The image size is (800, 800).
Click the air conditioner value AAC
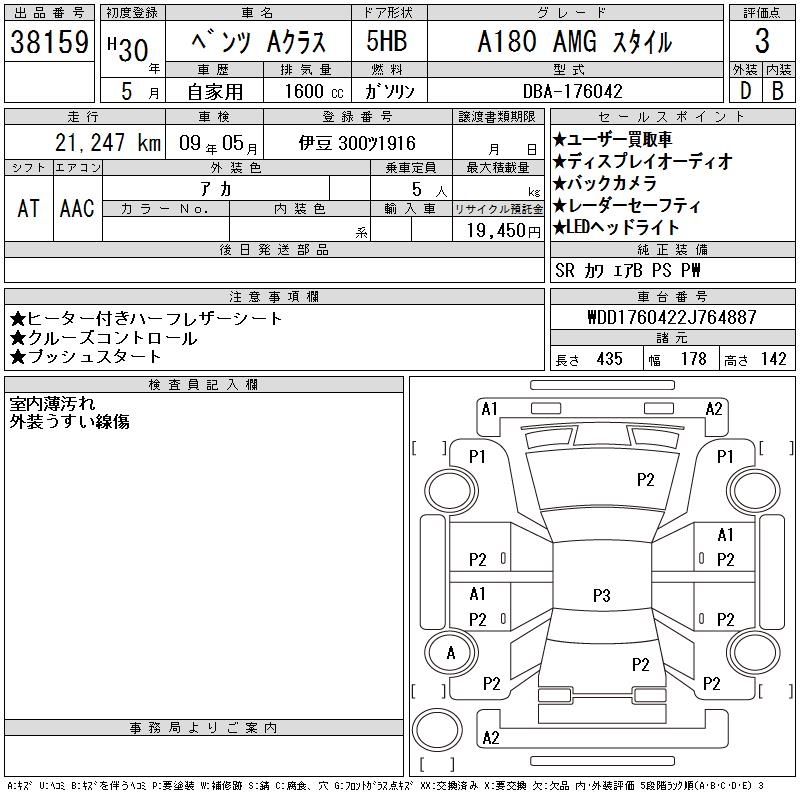(x=78, y=208)
